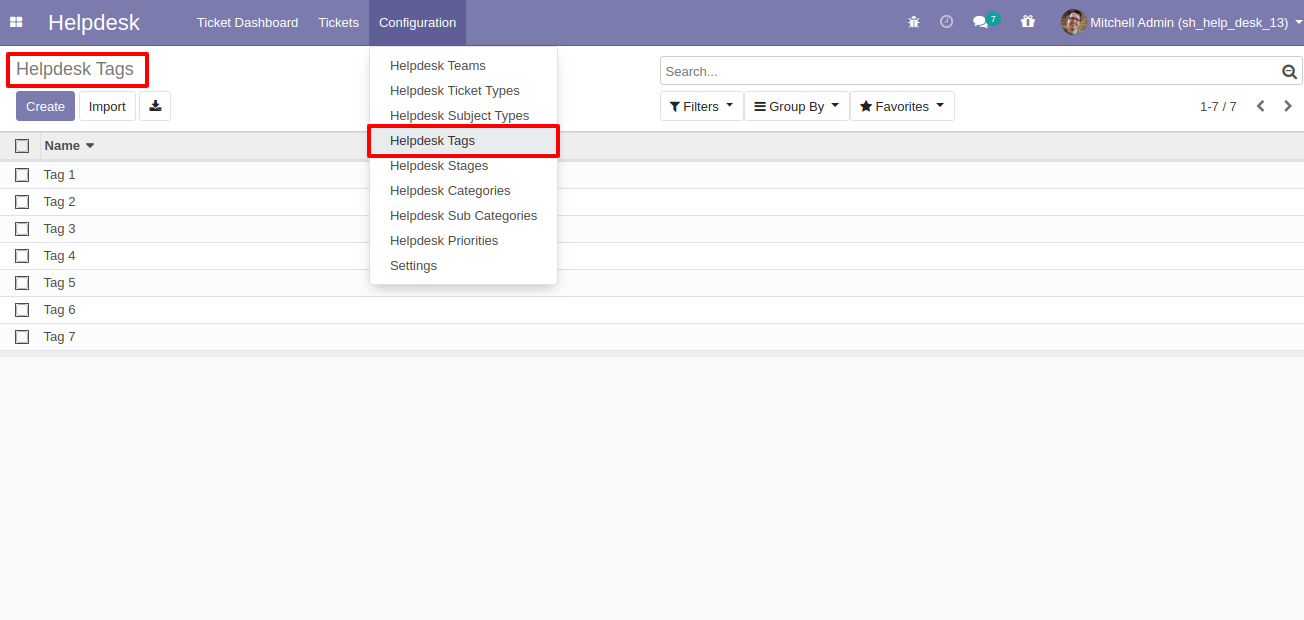Toggle the select-all checkbox in header
This screenshot has height=620, width=1304.
click(22, 146)
